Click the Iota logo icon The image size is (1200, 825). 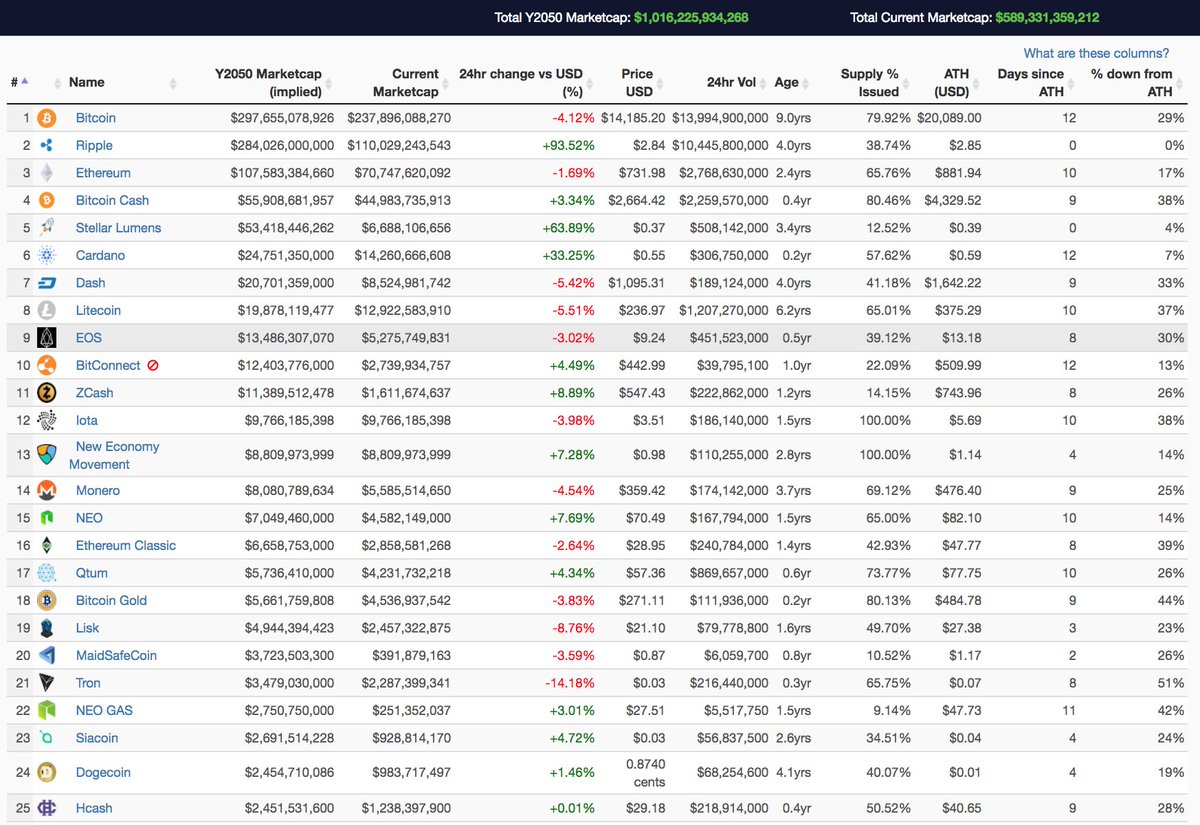point(47,420)
